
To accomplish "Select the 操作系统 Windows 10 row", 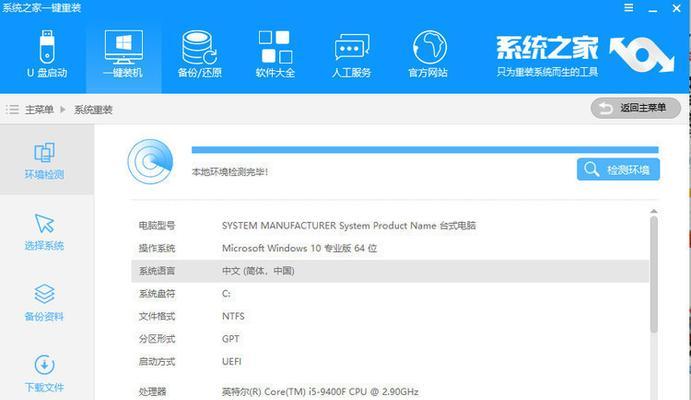I will point(390,248).
